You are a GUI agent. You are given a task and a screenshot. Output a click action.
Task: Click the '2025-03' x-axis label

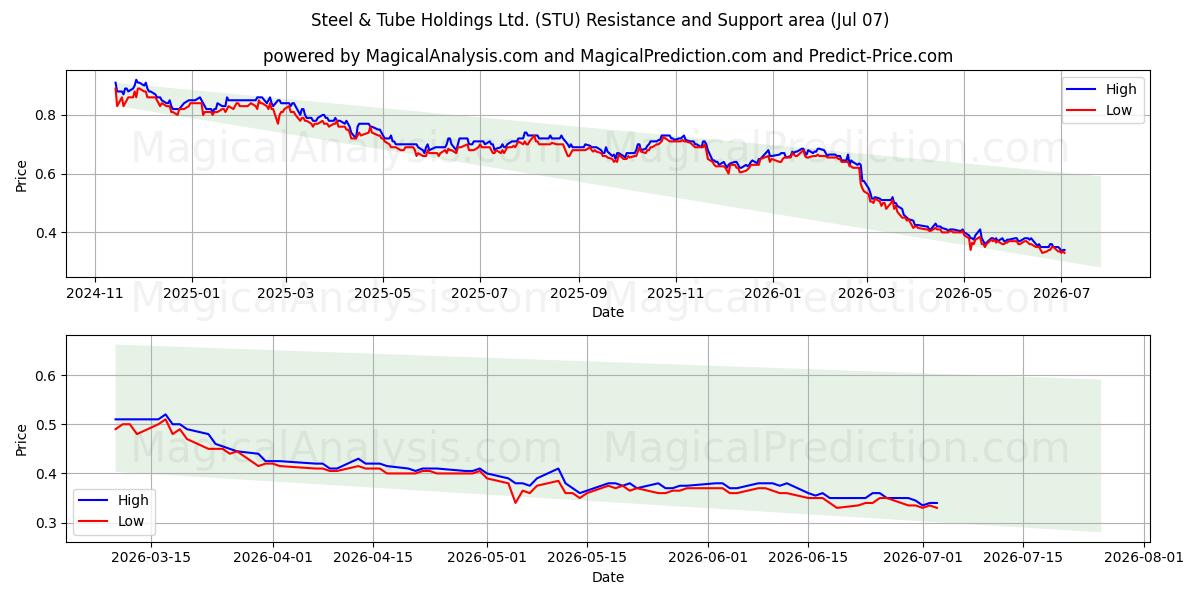(x=286, y=294)
